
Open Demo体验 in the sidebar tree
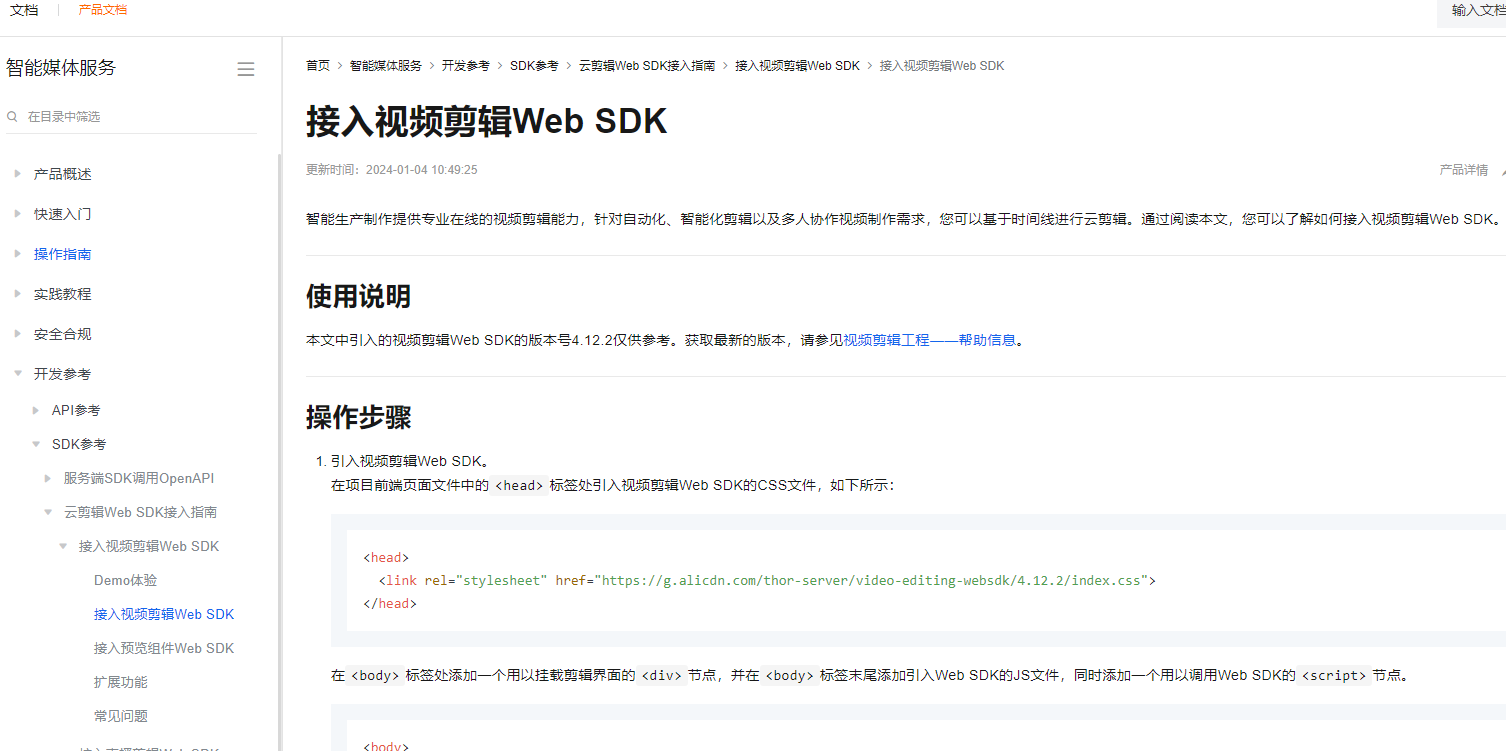point(125,580)
